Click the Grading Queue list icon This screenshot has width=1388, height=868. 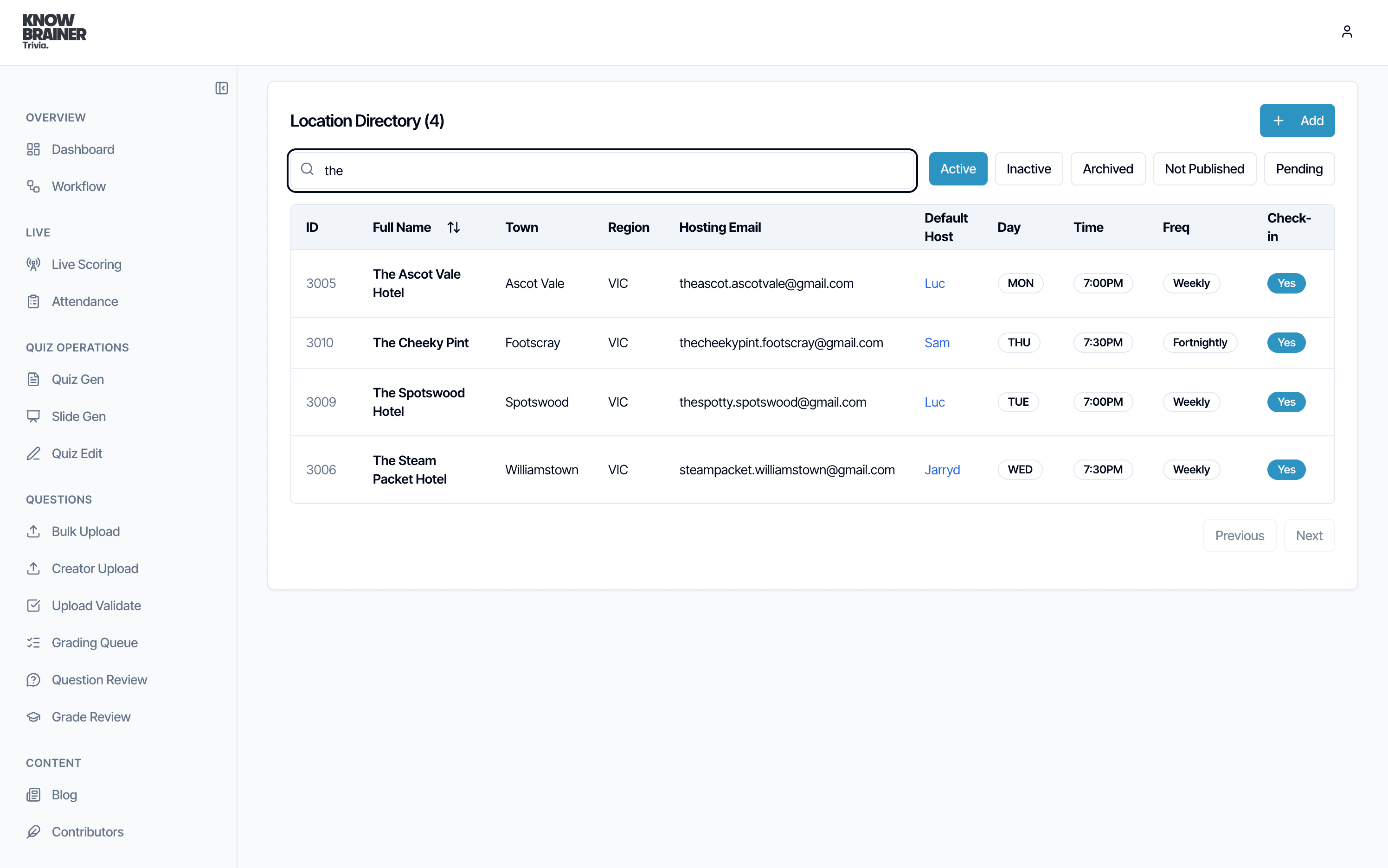(33, 642)
